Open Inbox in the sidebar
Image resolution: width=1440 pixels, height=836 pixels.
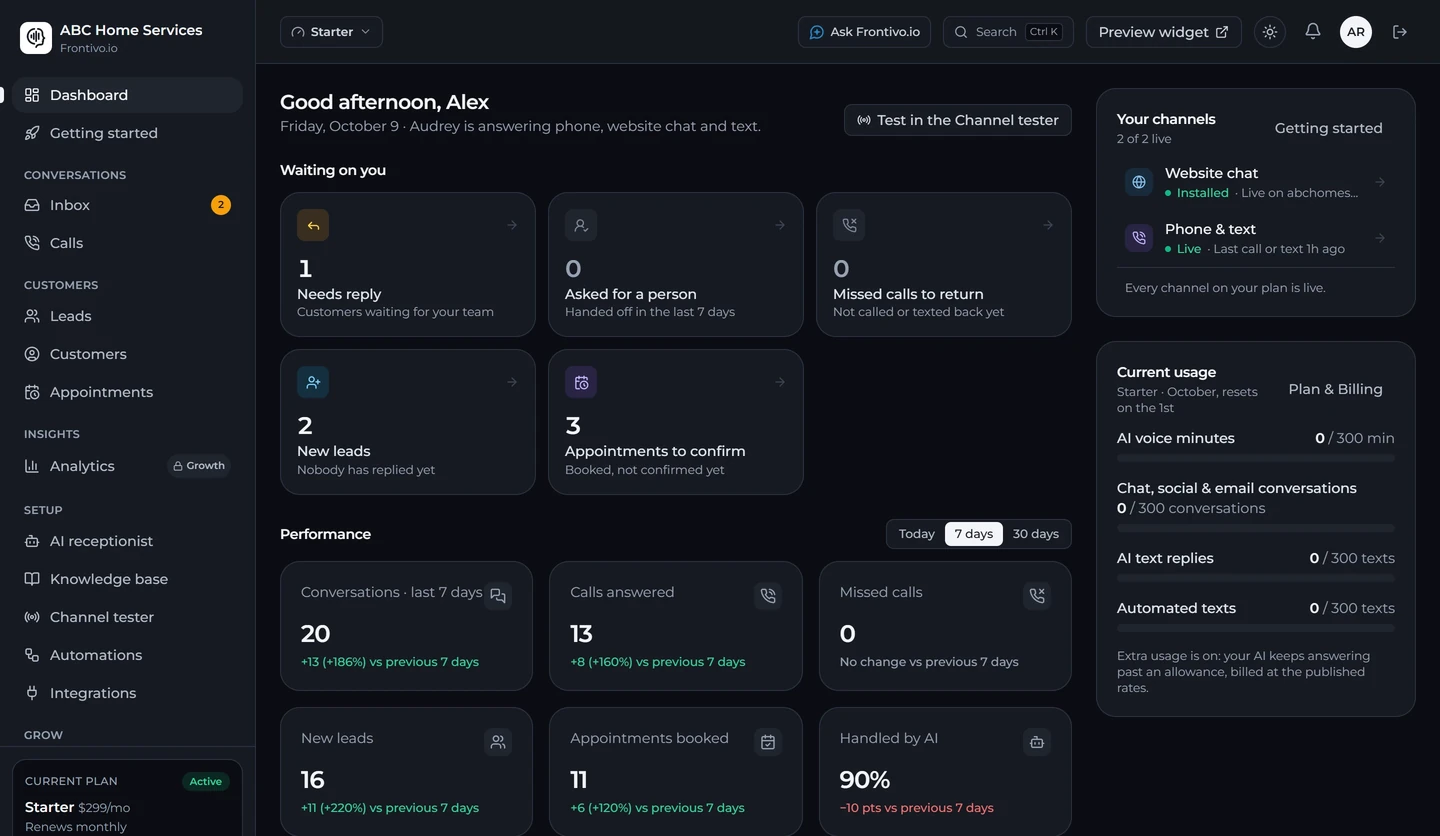pyautogui.click(x=128, y=205)
